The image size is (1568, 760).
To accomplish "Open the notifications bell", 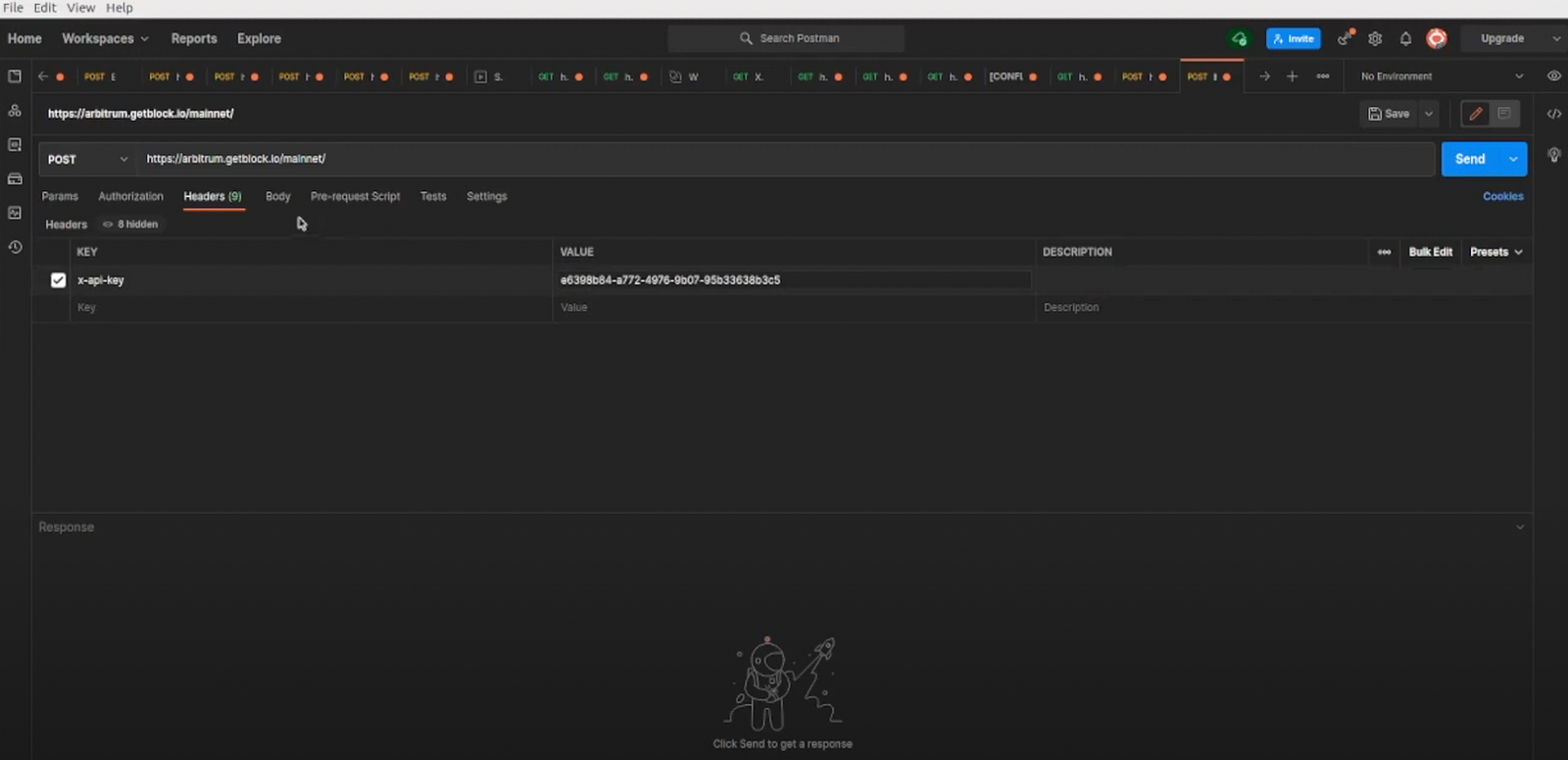I will pos(1405,38).
